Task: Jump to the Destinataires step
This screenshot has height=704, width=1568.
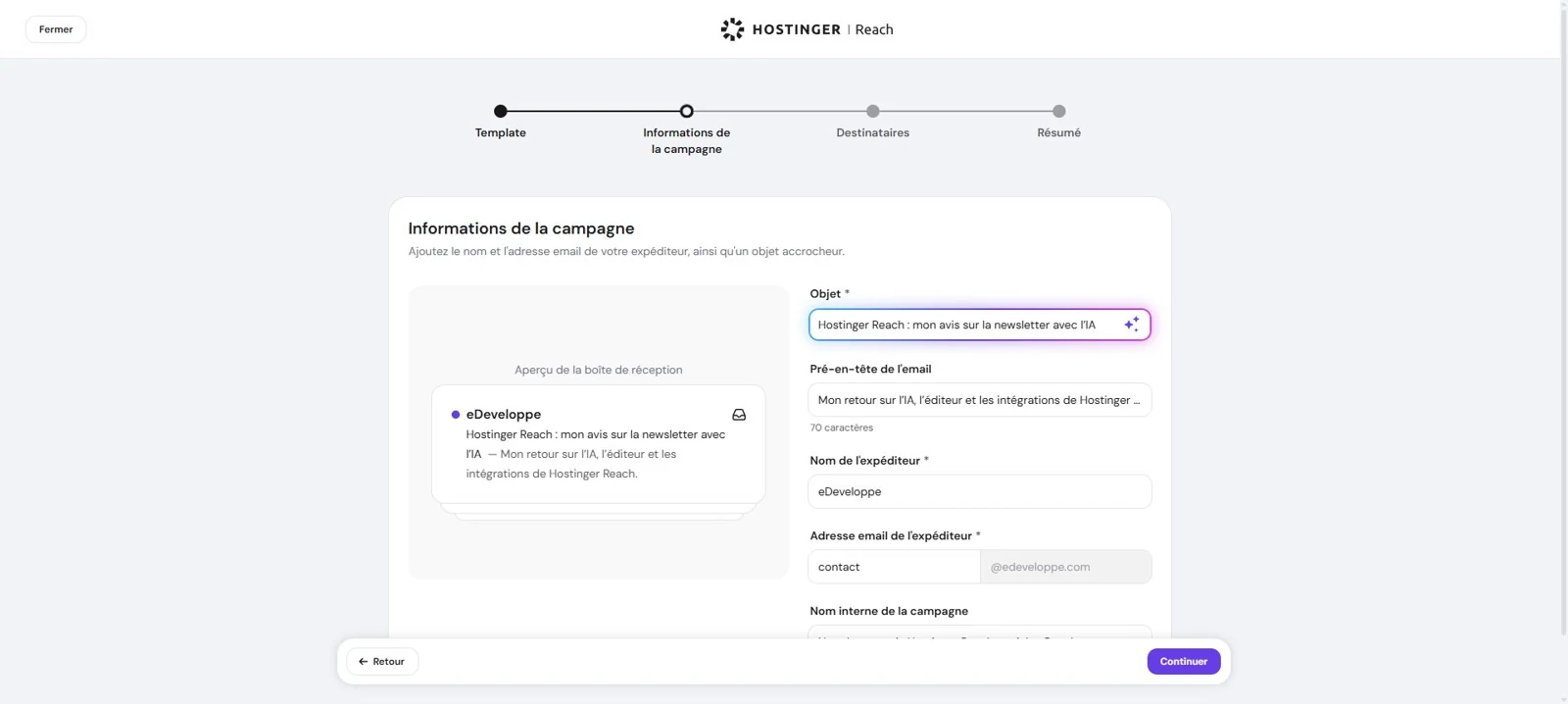Action: 873,112
